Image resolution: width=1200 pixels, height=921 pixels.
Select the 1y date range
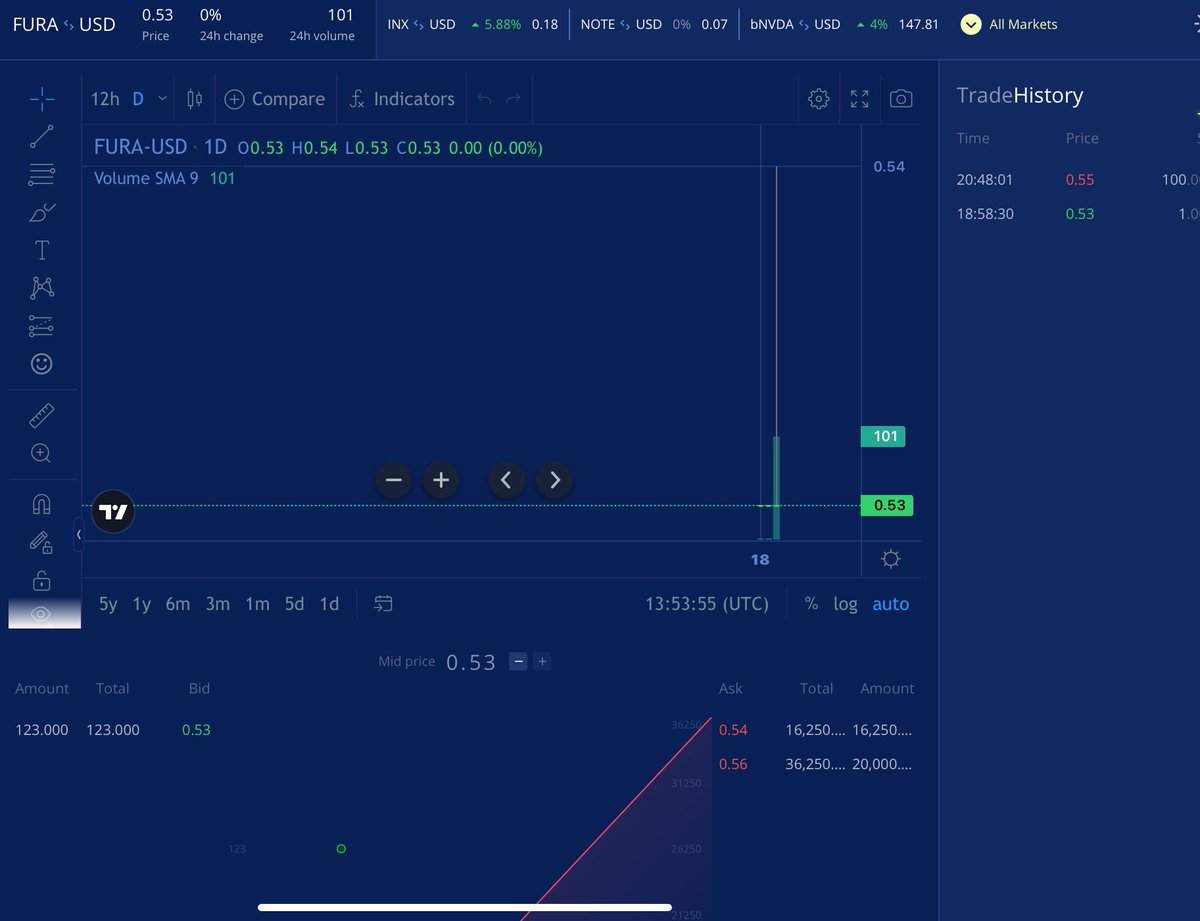click(142, 604)
